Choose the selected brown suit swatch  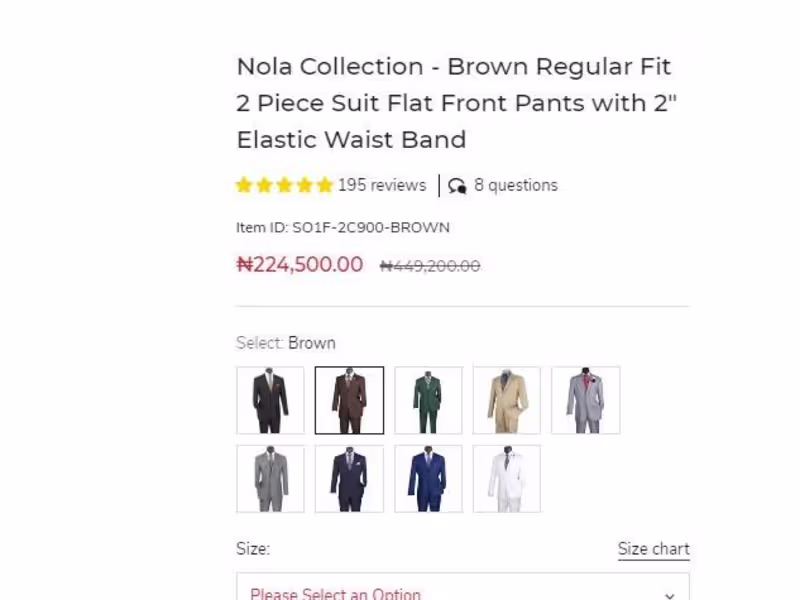[x=349, y=400]
